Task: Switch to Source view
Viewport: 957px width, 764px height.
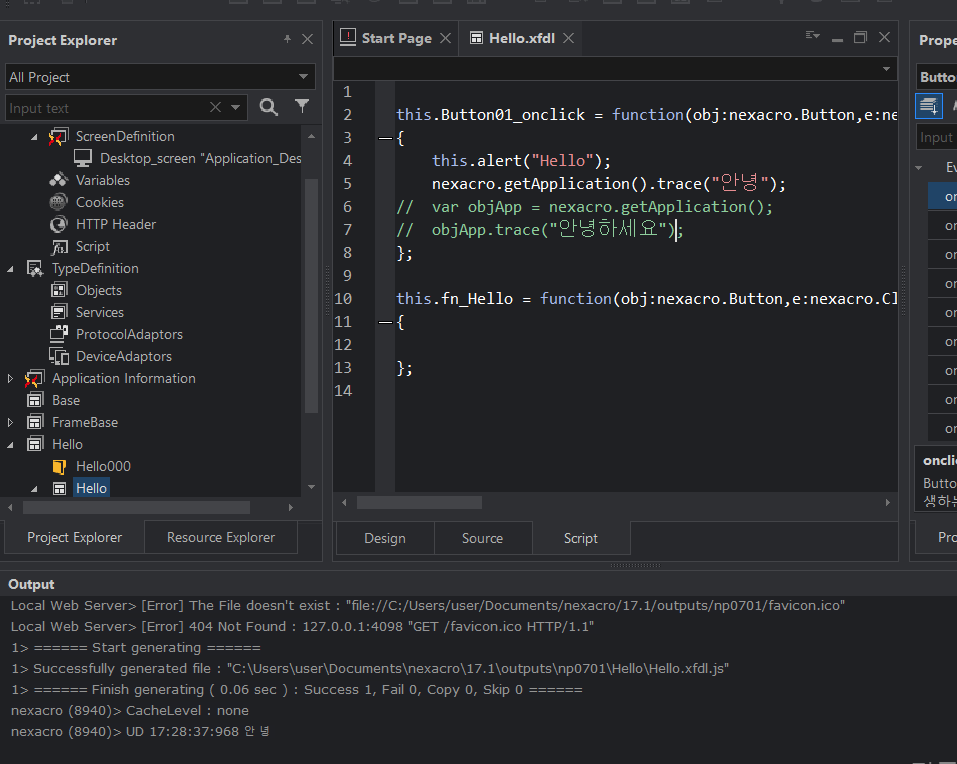Action: [482, 538]
